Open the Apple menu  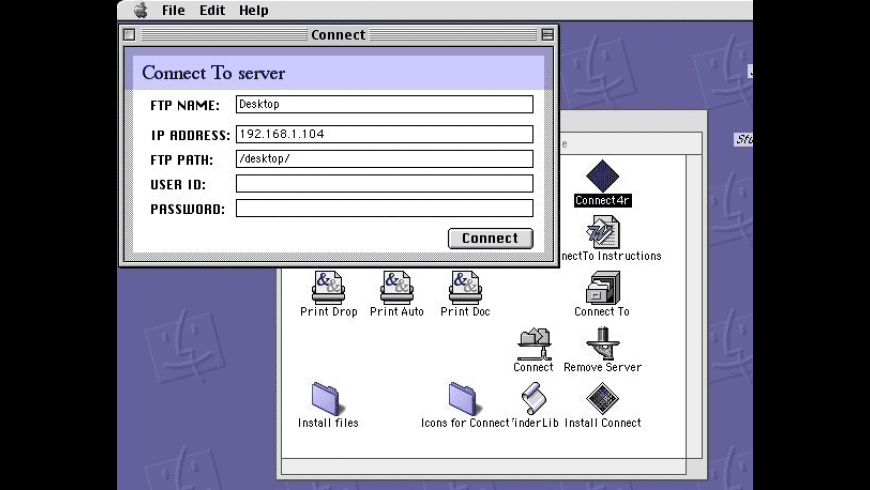click(x=141, y=10)
